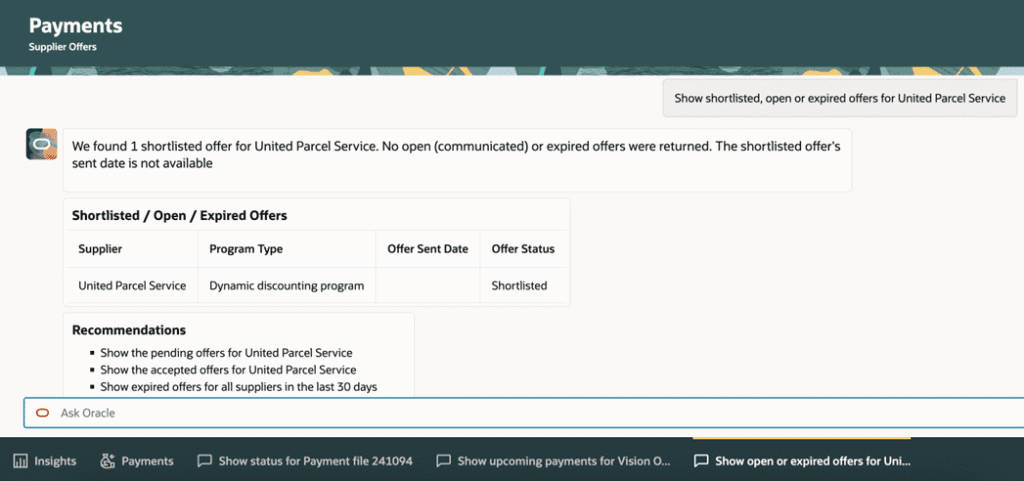Choose recommendation to show accepted offers
This screenshot has height=481, width=1024.
click(228, 369)
